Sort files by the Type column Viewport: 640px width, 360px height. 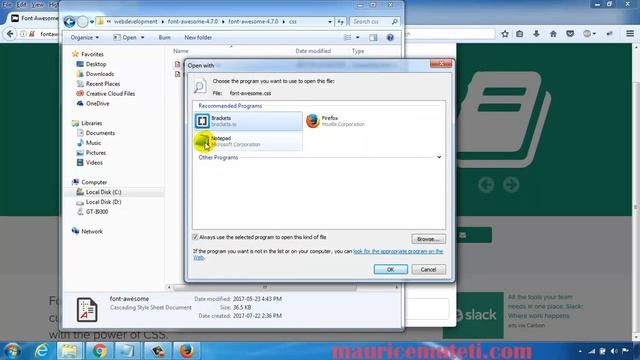tap(358, 51)
